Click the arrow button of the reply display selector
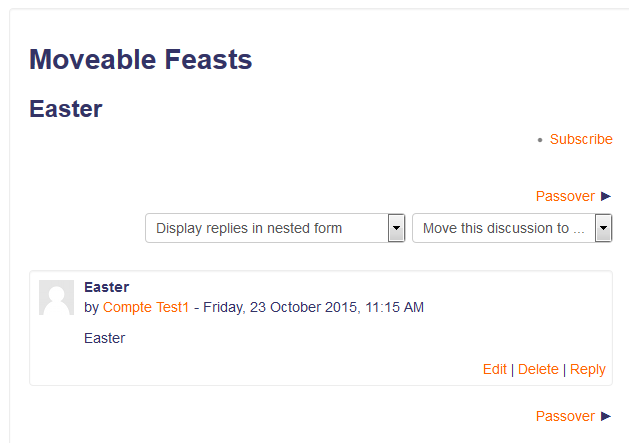This screenshot has height=443, width=629. (396, 228)
